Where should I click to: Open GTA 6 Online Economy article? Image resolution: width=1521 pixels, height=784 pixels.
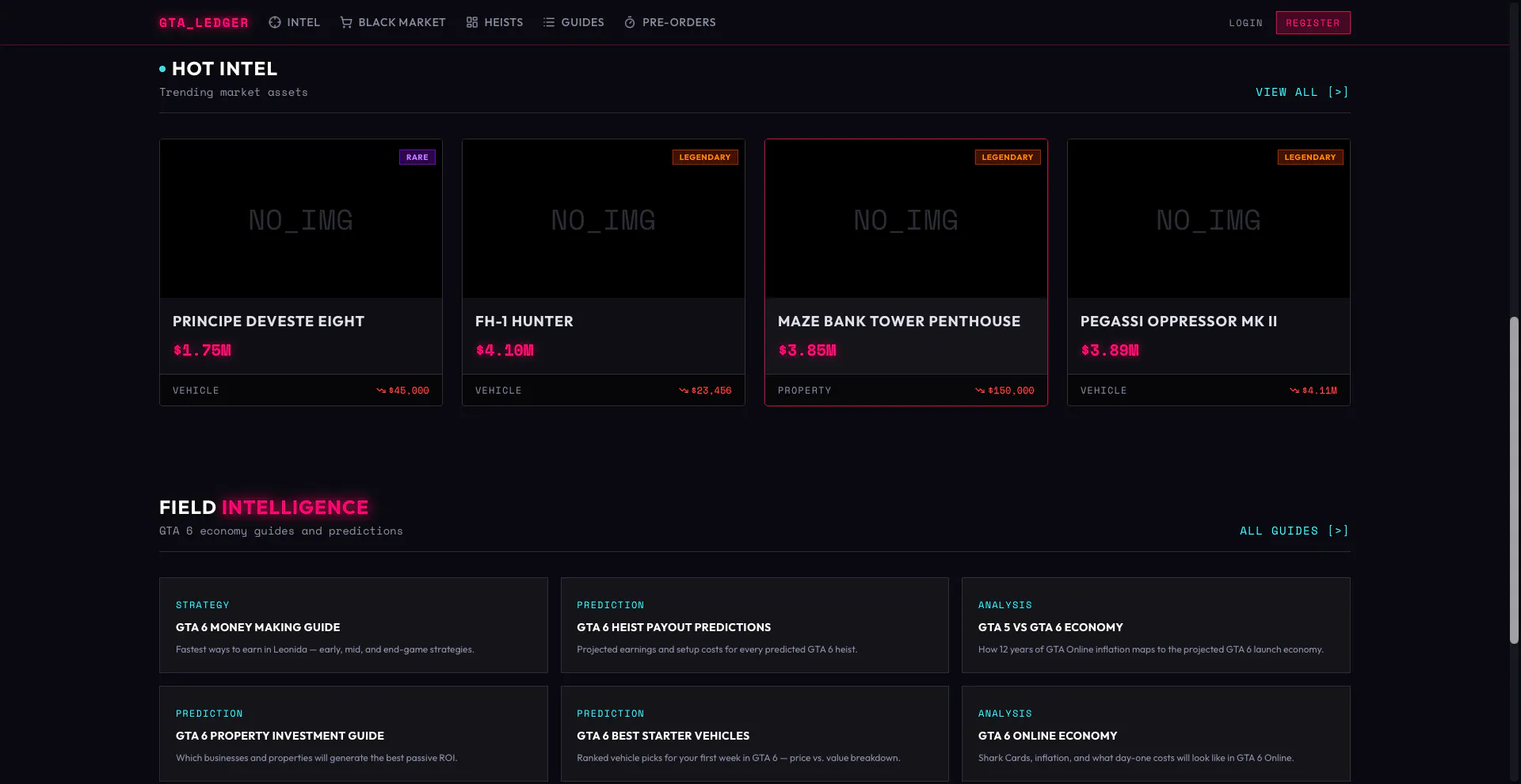coord(1156,734)
